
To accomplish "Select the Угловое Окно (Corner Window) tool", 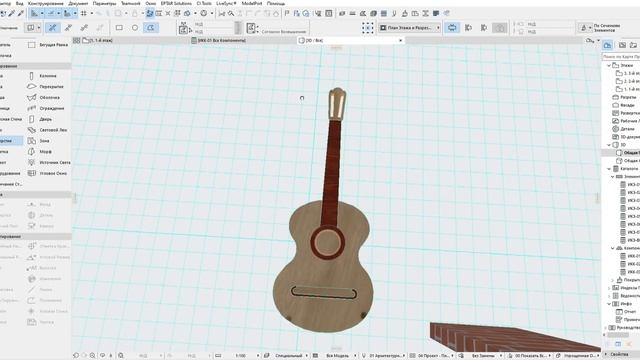I will coord(47,173).
